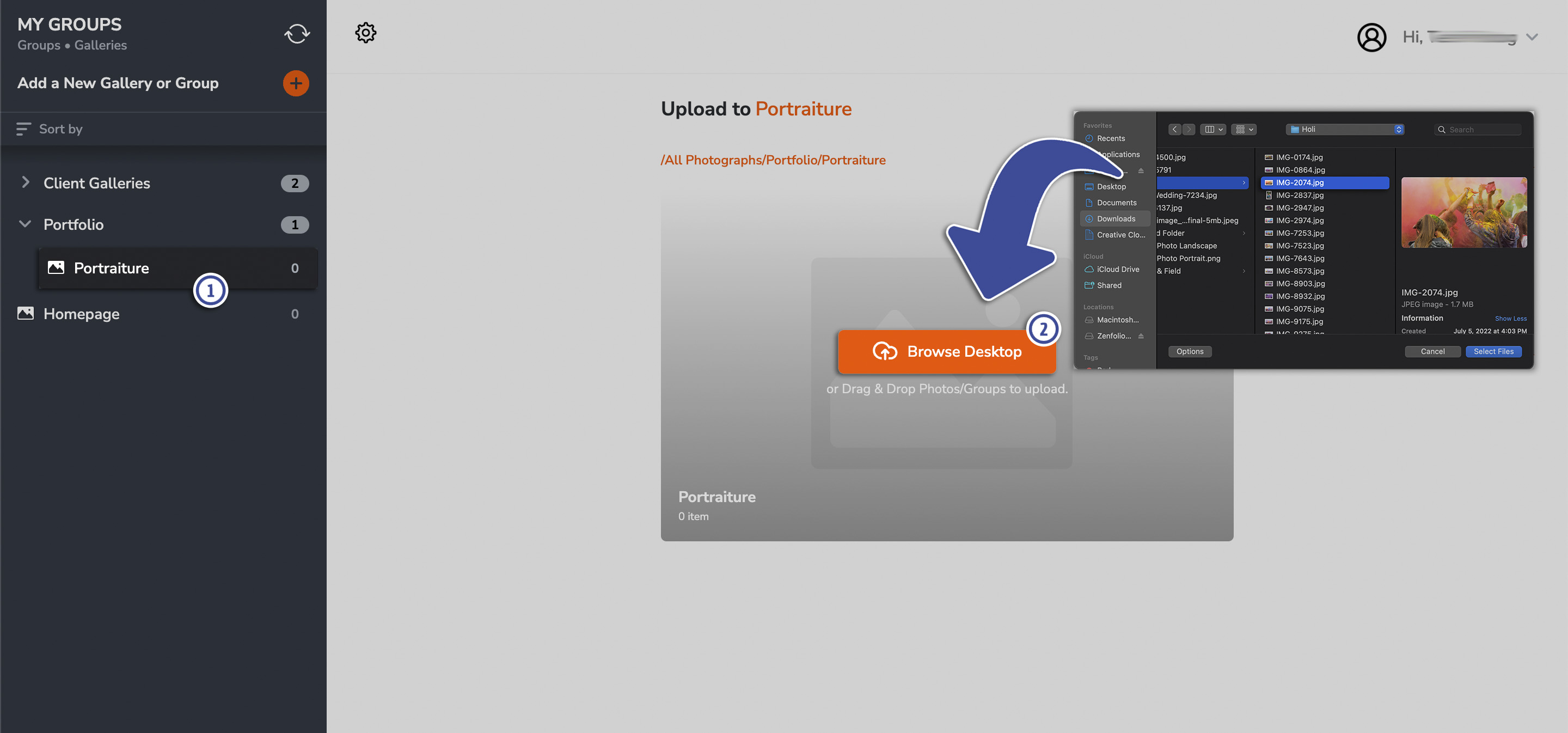The image size is (1568, 733).
Task: Select IMG-7253.jpg in the file list
Action: [x=1300, y=233]
